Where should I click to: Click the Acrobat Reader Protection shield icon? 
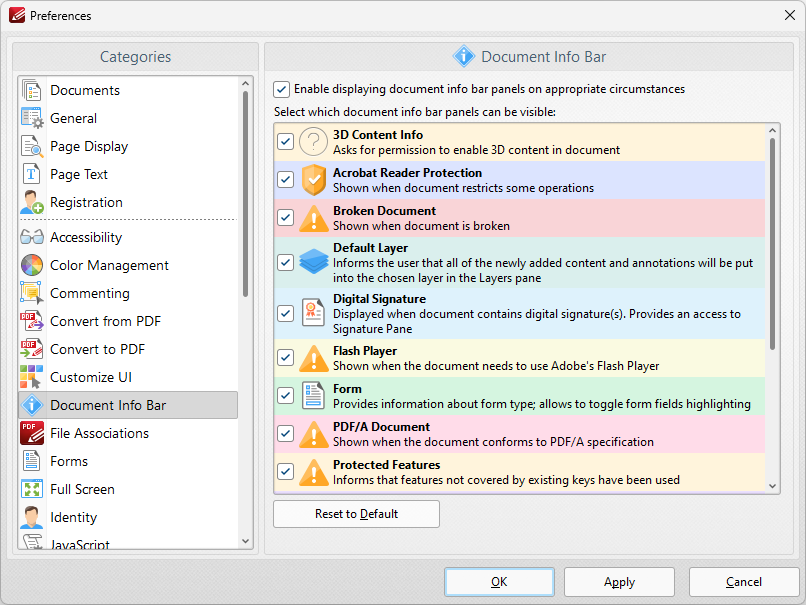click(314, 180)
